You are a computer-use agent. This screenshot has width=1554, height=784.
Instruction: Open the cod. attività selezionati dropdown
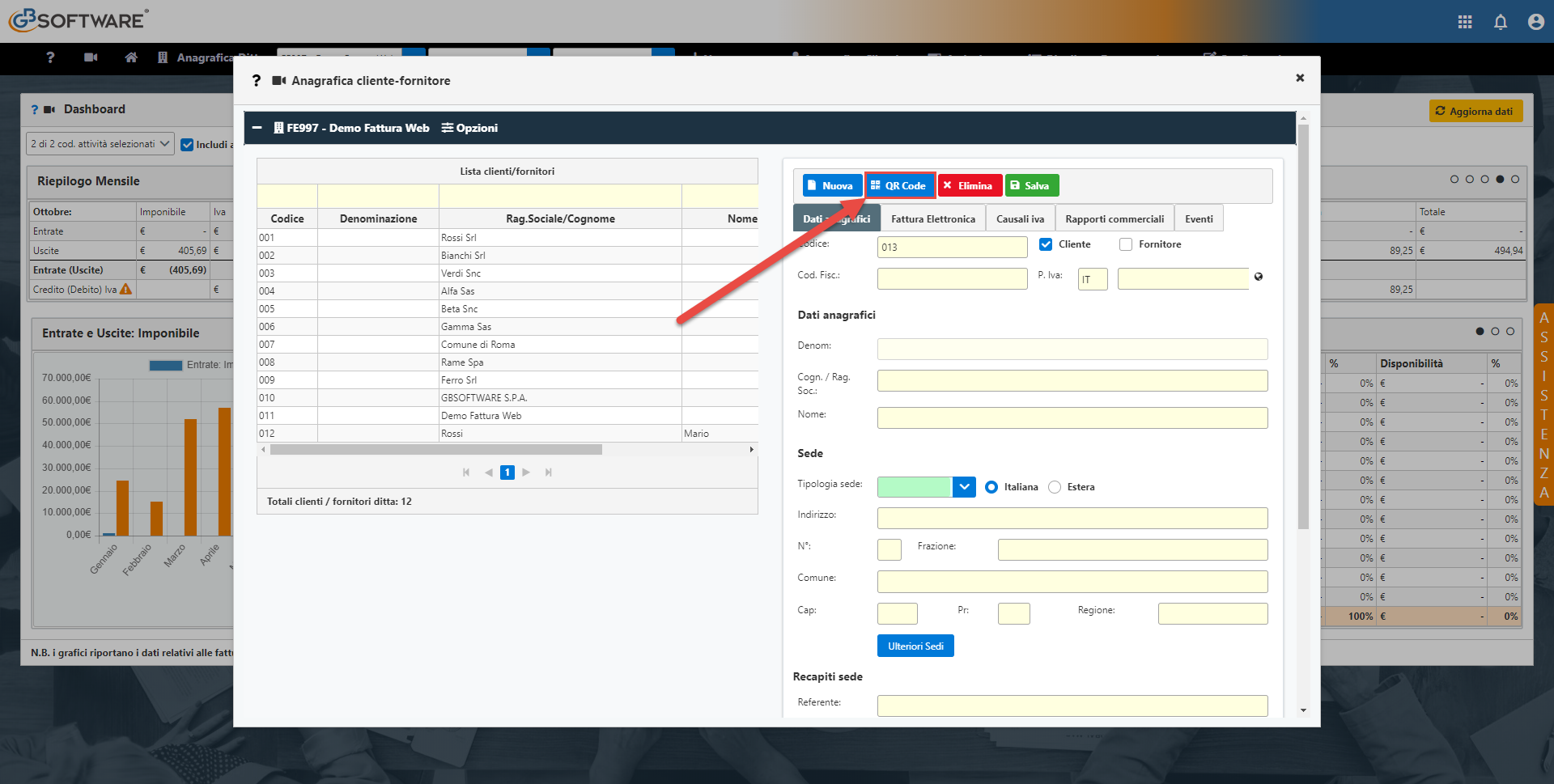(100, 144)
